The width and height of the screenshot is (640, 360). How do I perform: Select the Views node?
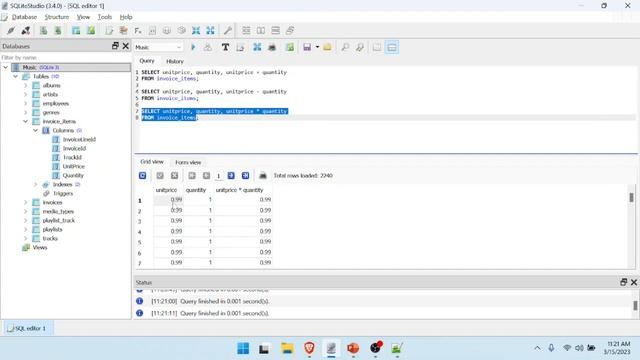40,247
